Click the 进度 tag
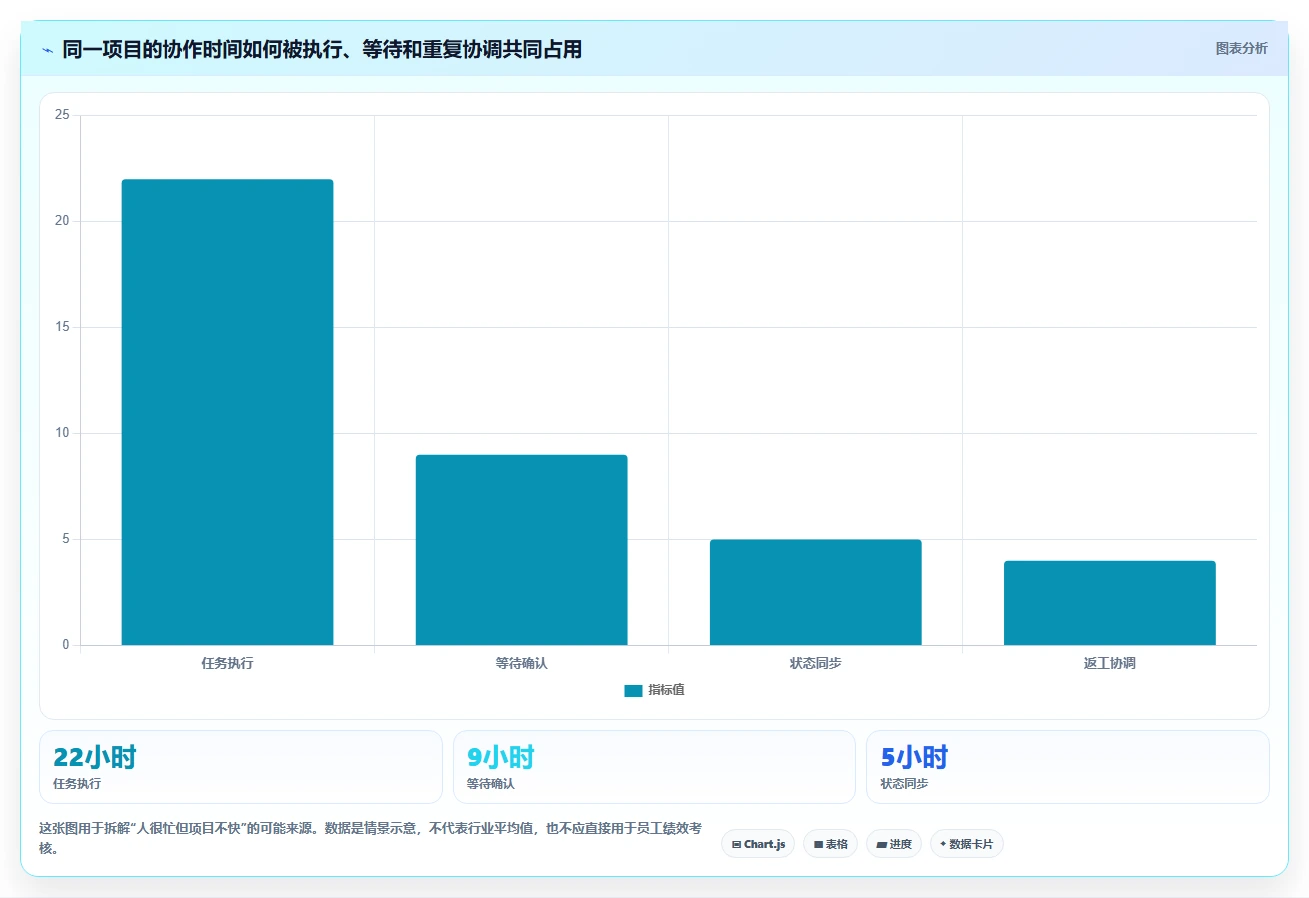The width and height of the screenshot is (1309, 898). click(894, 844)
